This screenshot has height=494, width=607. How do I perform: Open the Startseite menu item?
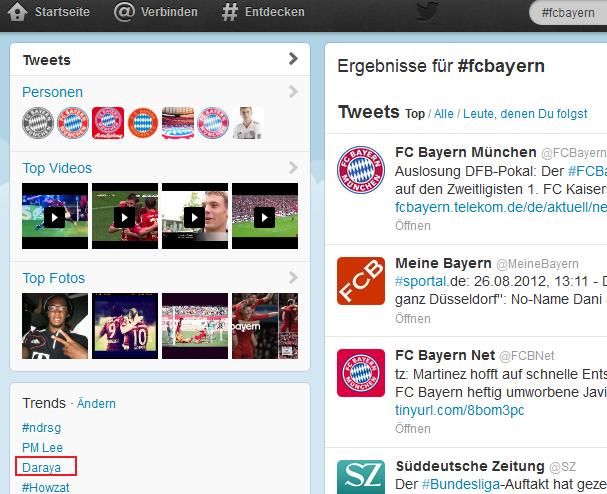[62, 12]
